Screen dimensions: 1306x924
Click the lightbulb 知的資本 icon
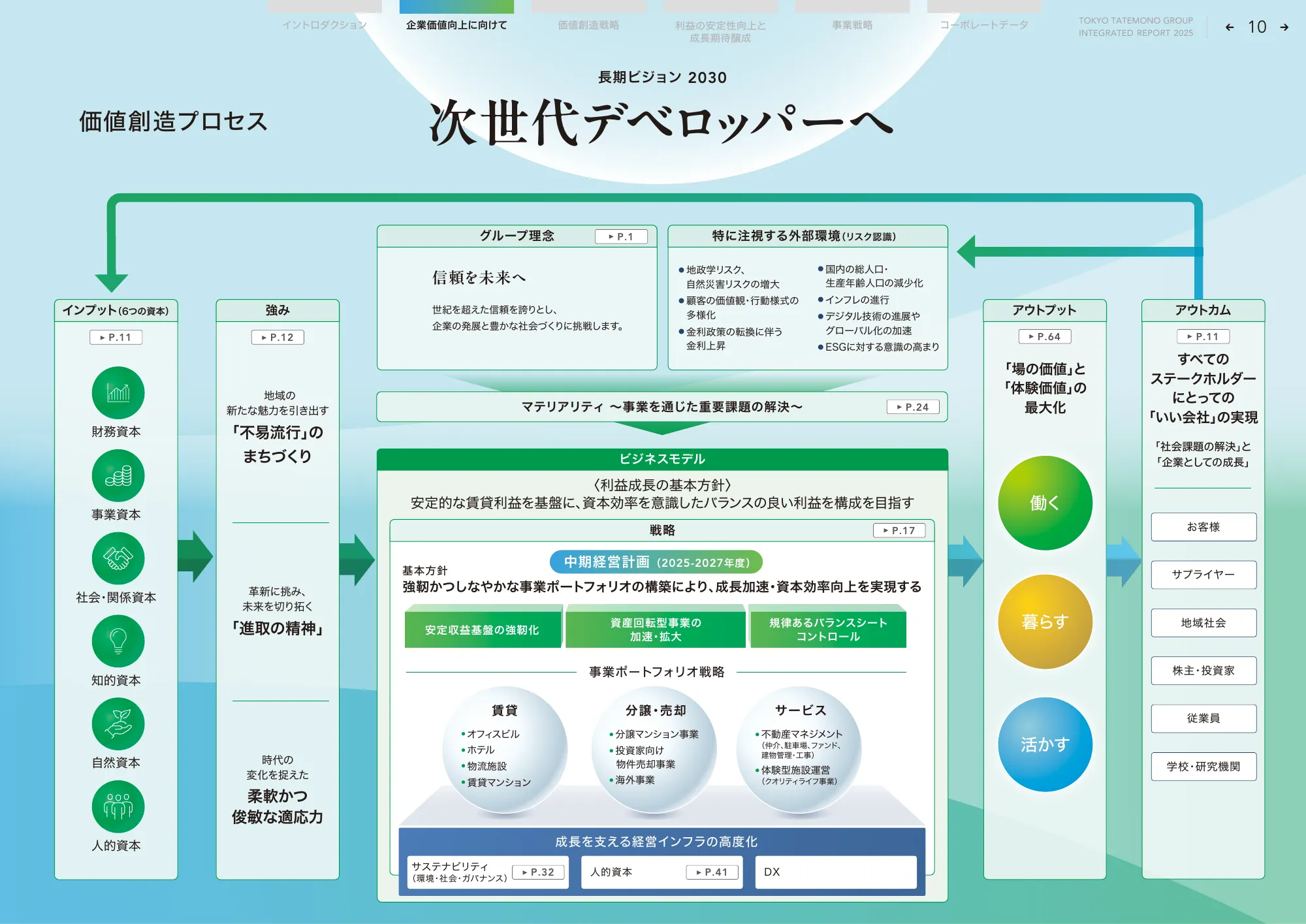(x=118, y=641)
